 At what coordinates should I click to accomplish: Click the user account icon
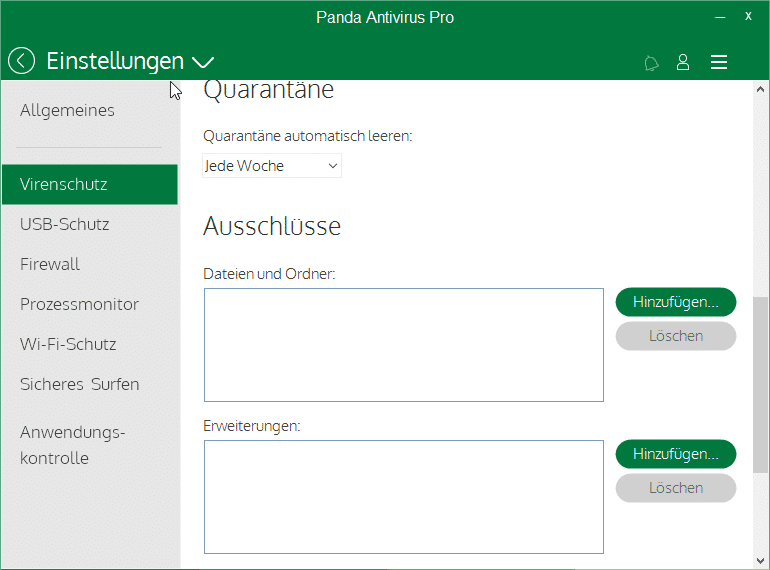click(x=683, y=62)
